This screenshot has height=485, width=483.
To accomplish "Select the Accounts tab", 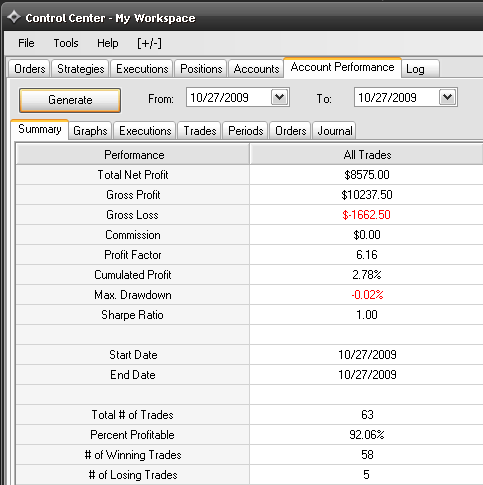I will 256,69.
